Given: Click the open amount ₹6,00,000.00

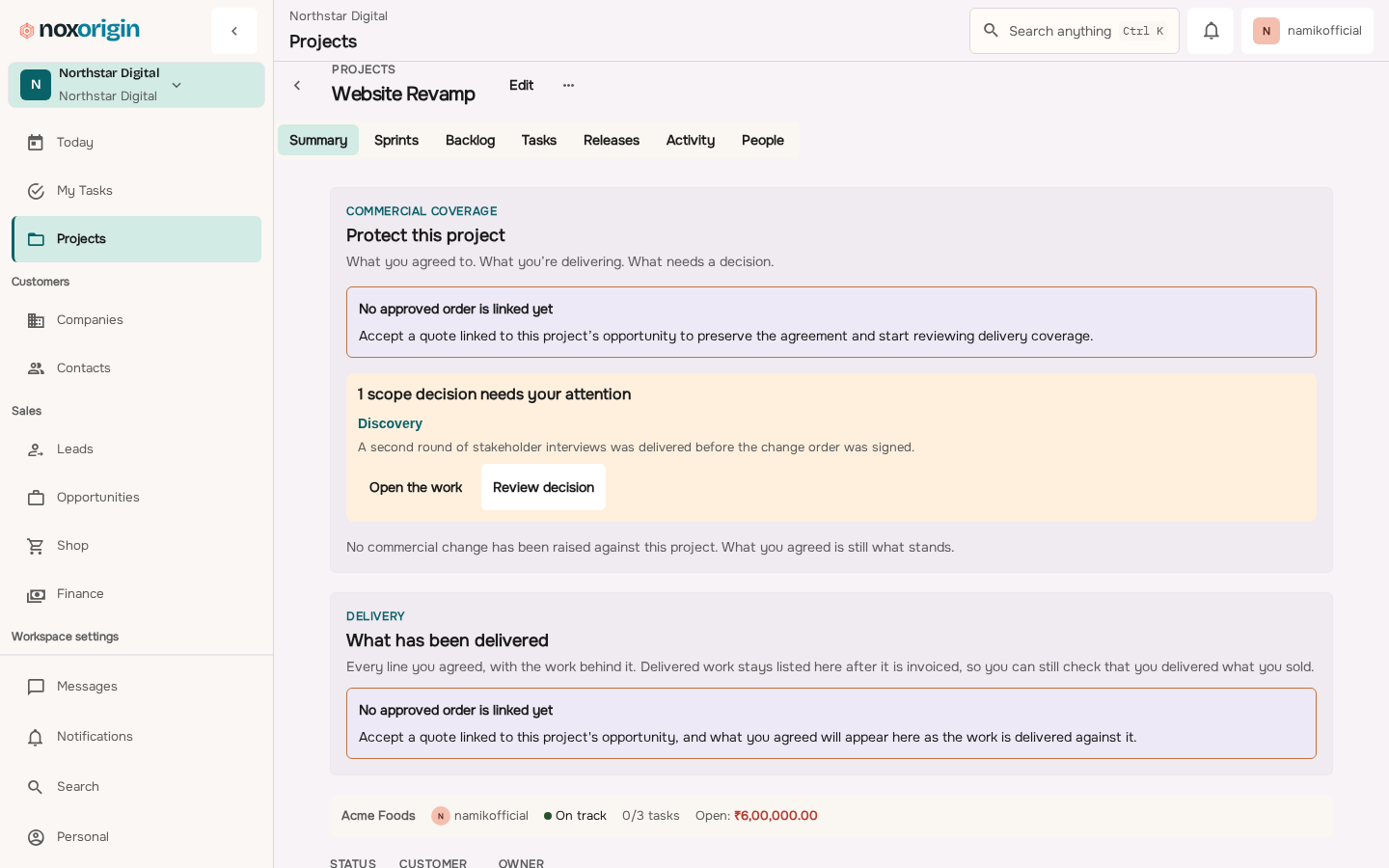Looking at the screenshot, I should tap(776, 816).
